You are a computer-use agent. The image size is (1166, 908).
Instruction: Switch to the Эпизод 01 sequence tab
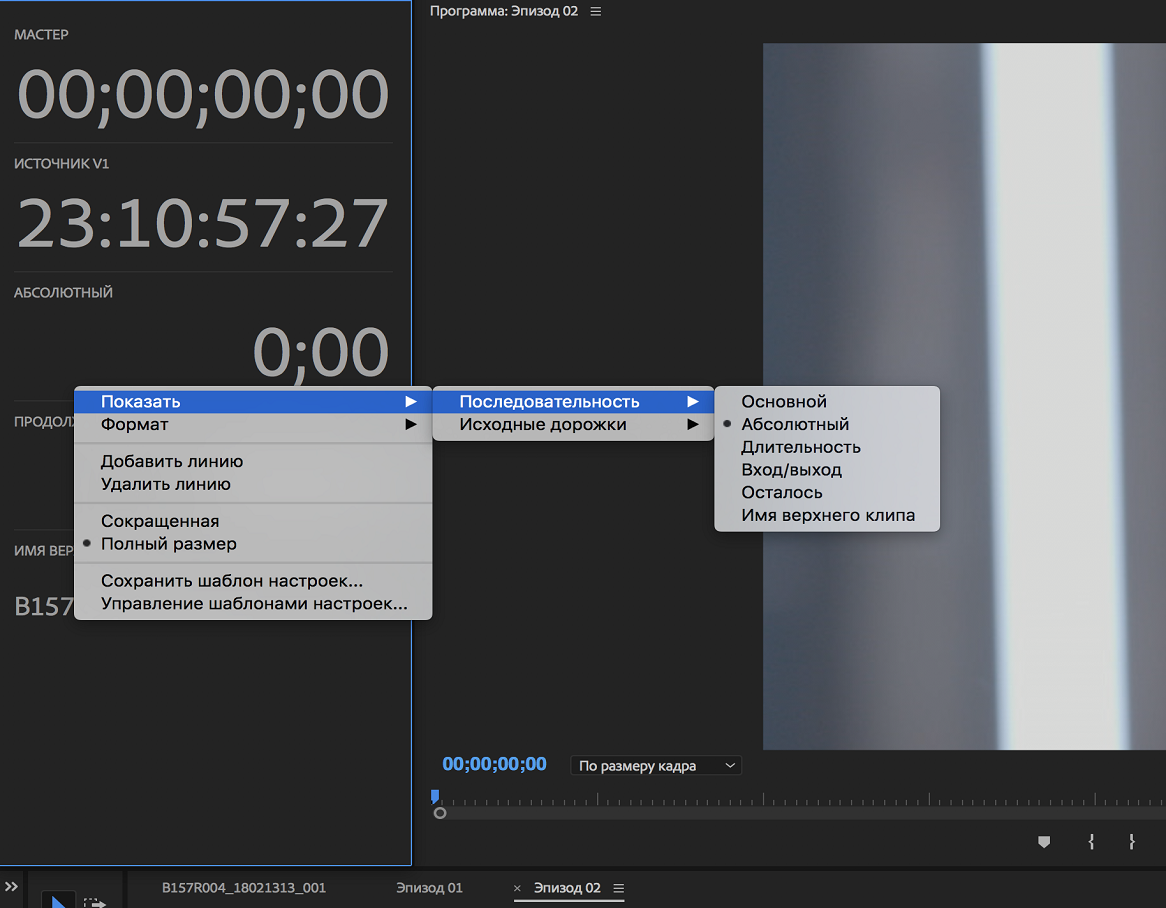[428, 888]
